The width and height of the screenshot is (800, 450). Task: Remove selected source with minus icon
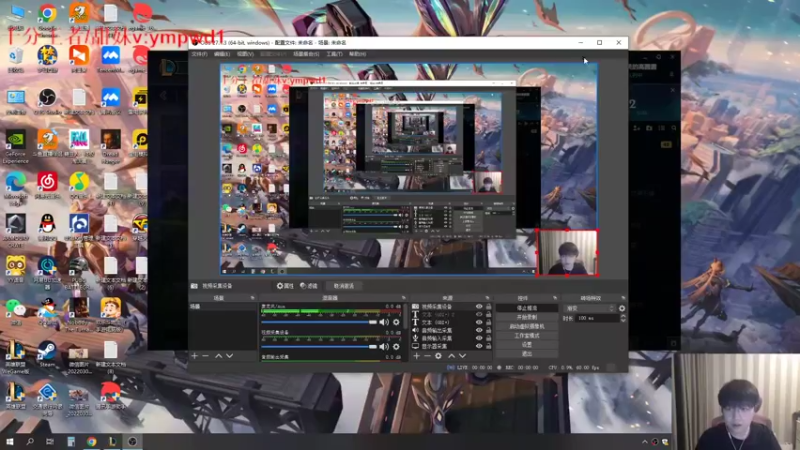point(427,356)
